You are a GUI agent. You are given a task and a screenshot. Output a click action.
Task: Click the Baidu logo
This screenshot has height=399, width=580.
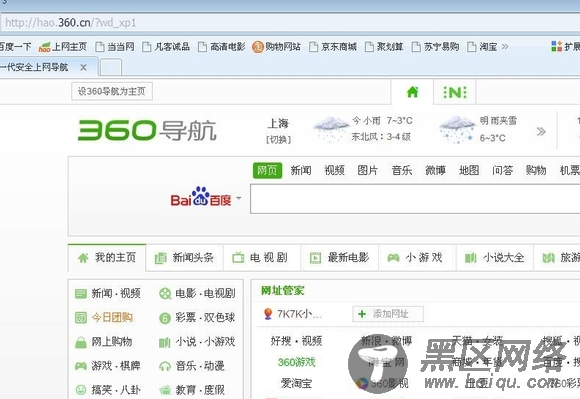click(201, 196)
